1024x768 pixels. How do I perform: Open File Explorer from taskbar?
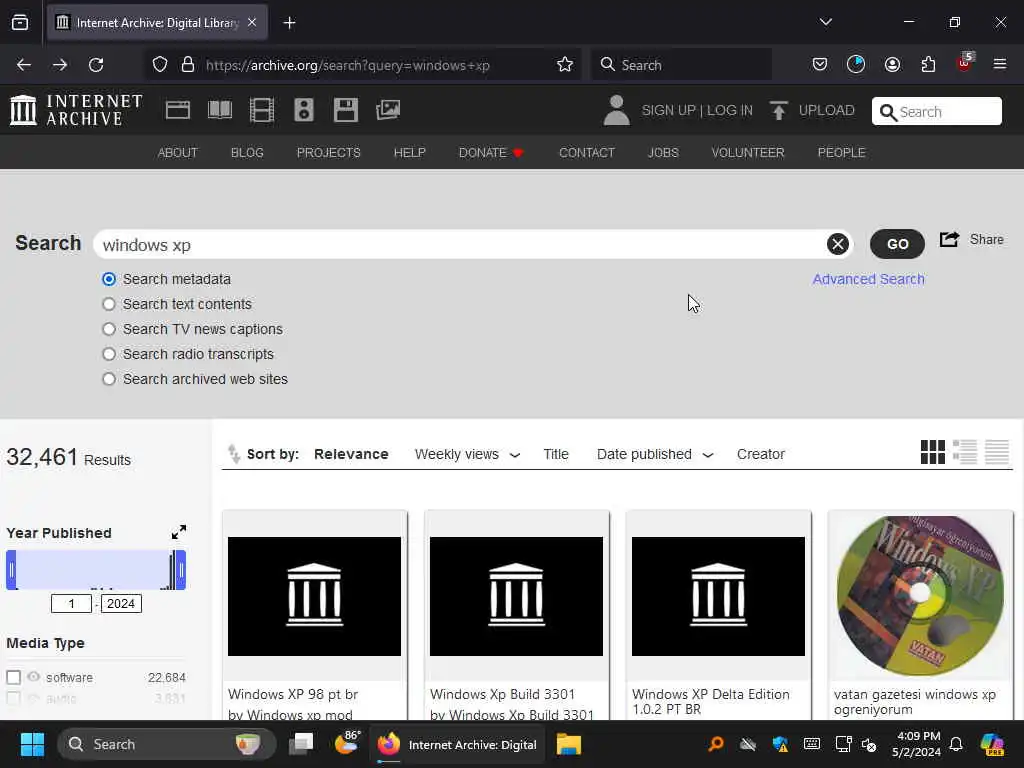pyautogui.click(x=569, y=744)
